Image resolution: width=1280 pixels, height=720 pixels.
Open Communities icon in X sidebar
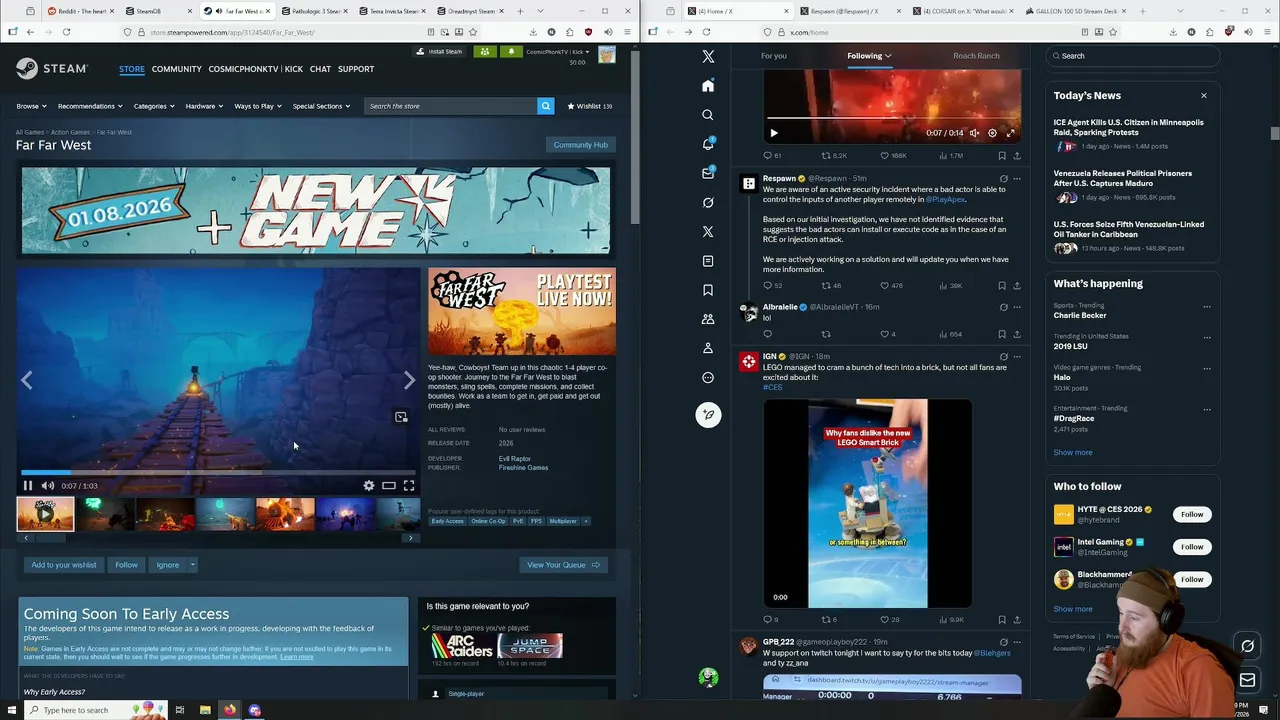(708, 319)
